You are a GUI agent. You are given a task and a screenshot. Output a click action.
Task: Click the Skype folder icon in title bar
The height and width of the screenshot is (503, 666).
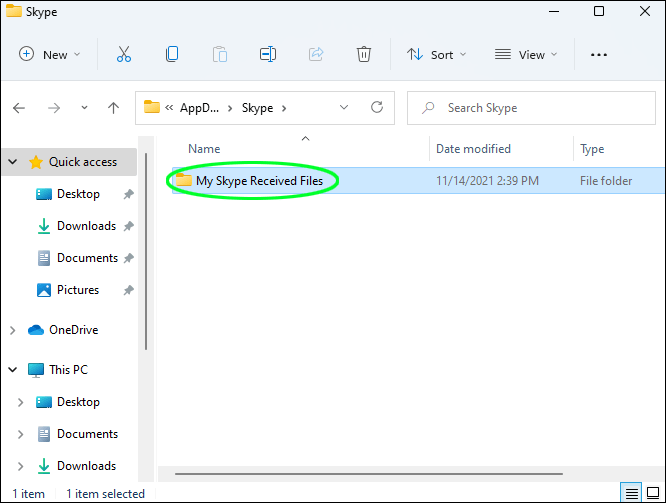click(x=14, y=11)
